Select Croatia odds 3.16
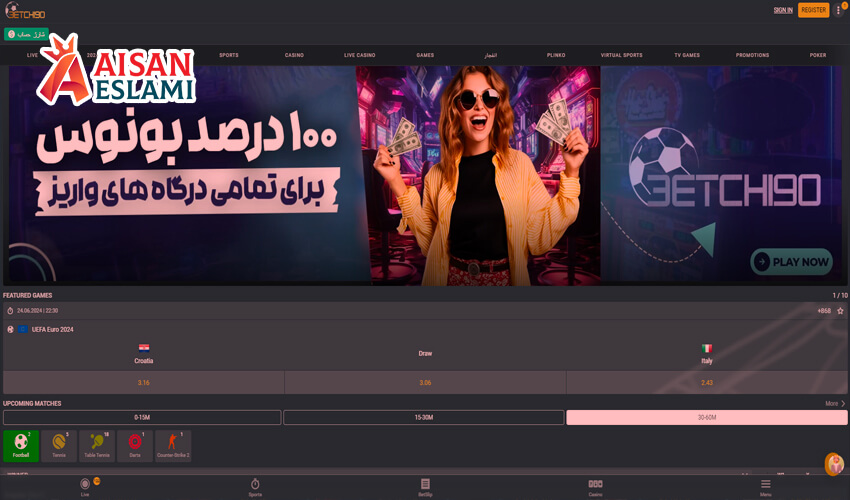Screen dimensions: 850x500 (144, 383)
